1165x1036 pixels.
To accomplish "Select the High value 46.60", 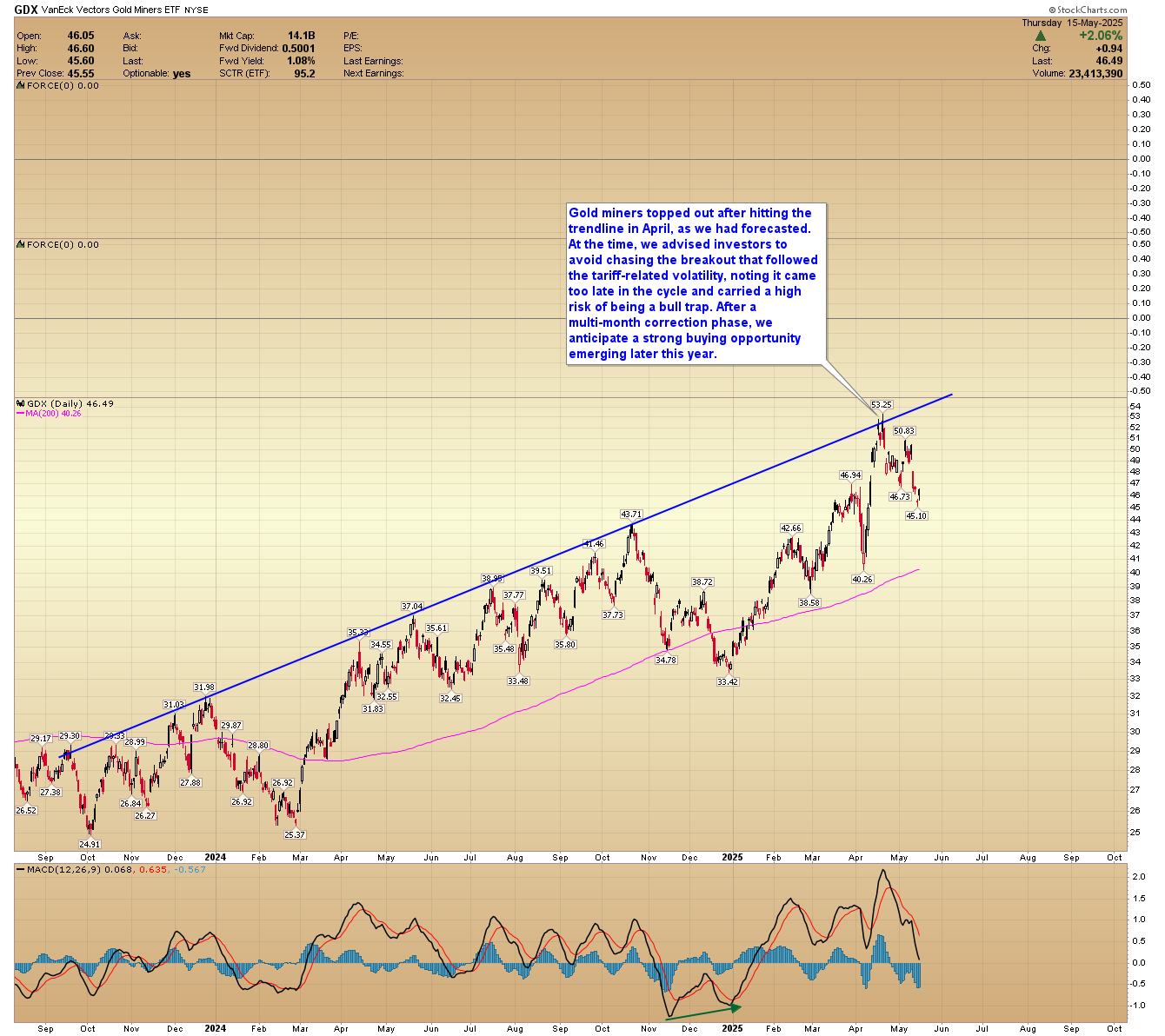I will (x=81, y=49).
